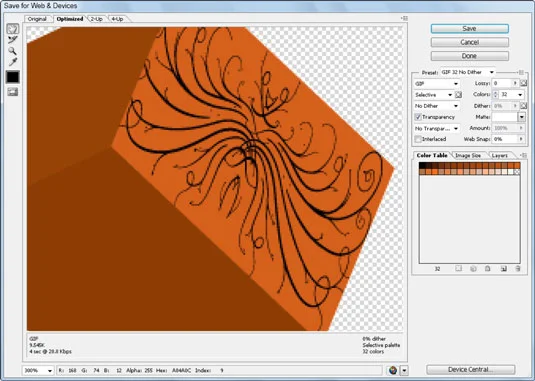535x381 pixels.
Task: Select the Slice Select tool
Action: [13, 40]
